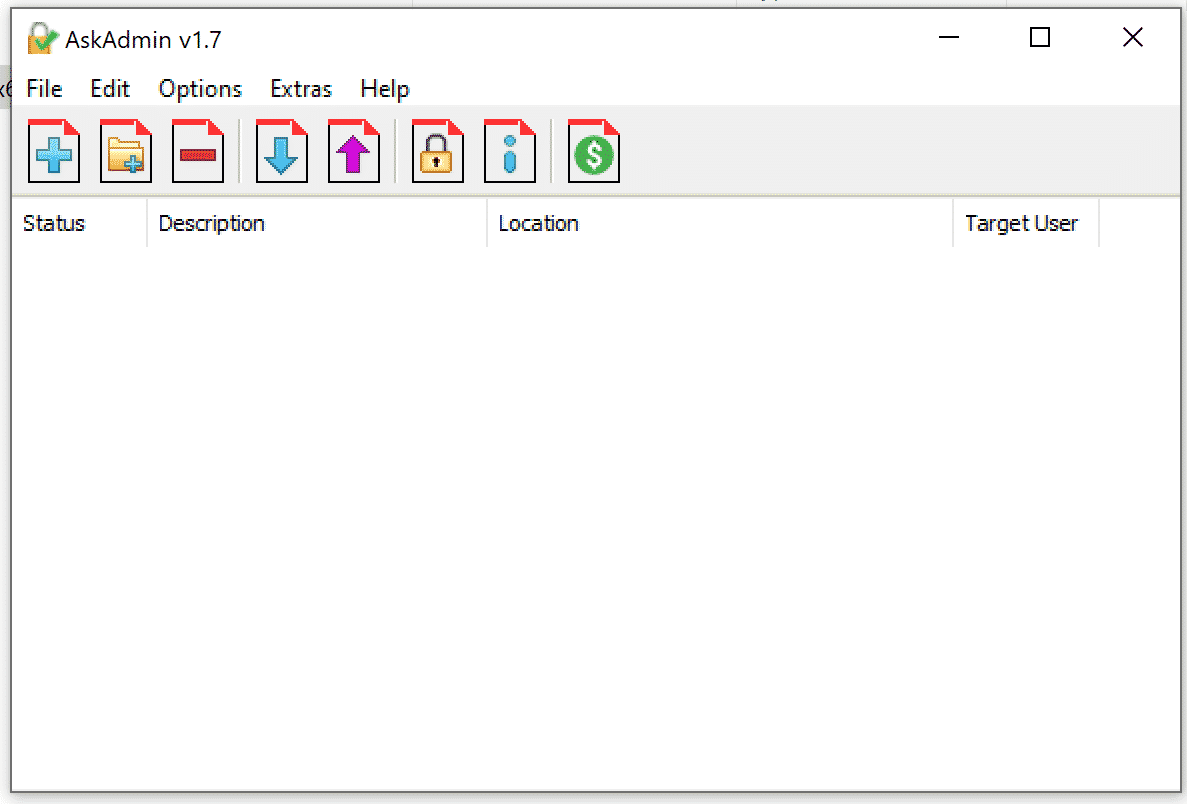Open the Help menu
This screenshot has height=804, width=1187.
(x=385, y=89)
